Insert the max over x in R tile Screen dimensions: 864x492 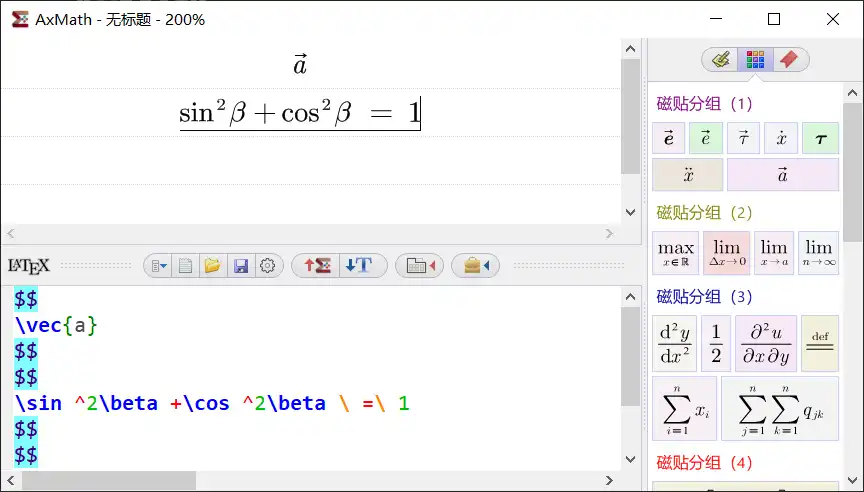[675, 253]
